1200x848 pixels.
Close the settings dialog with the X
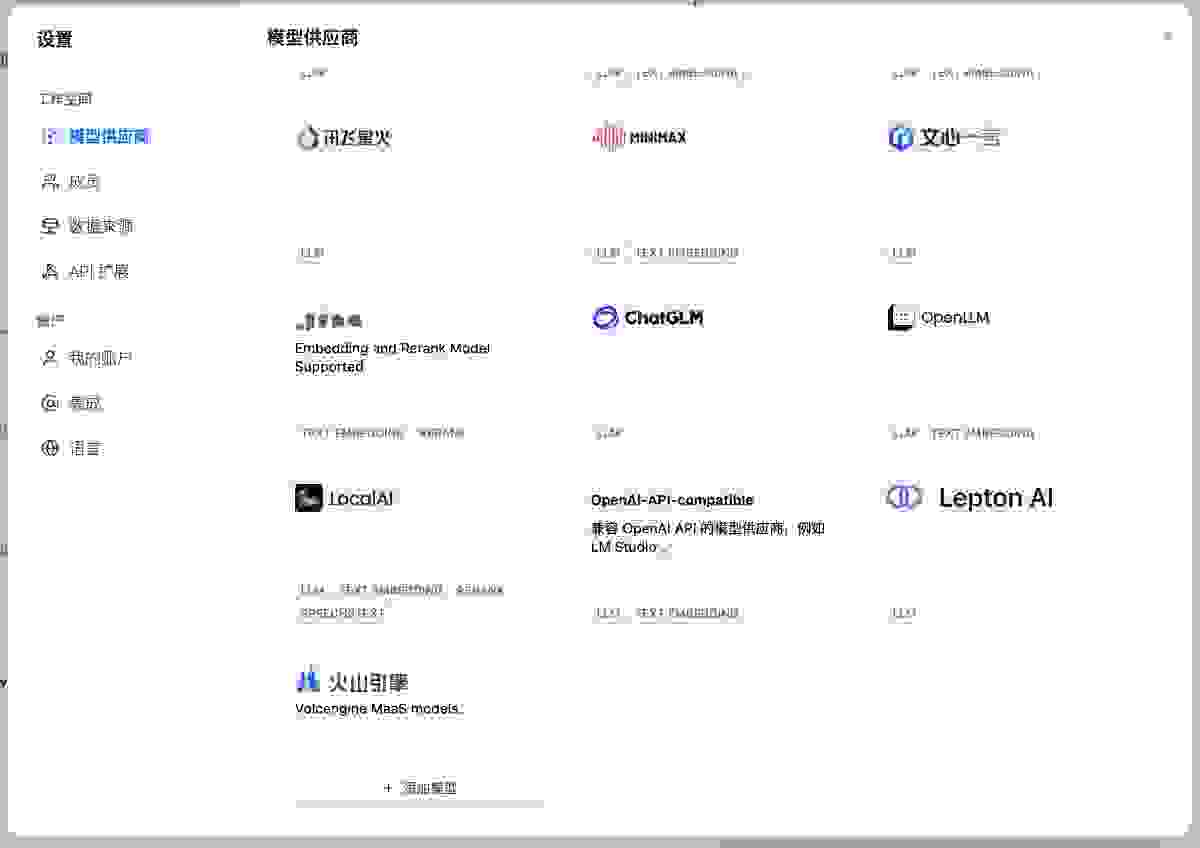tap(1167, 36)
